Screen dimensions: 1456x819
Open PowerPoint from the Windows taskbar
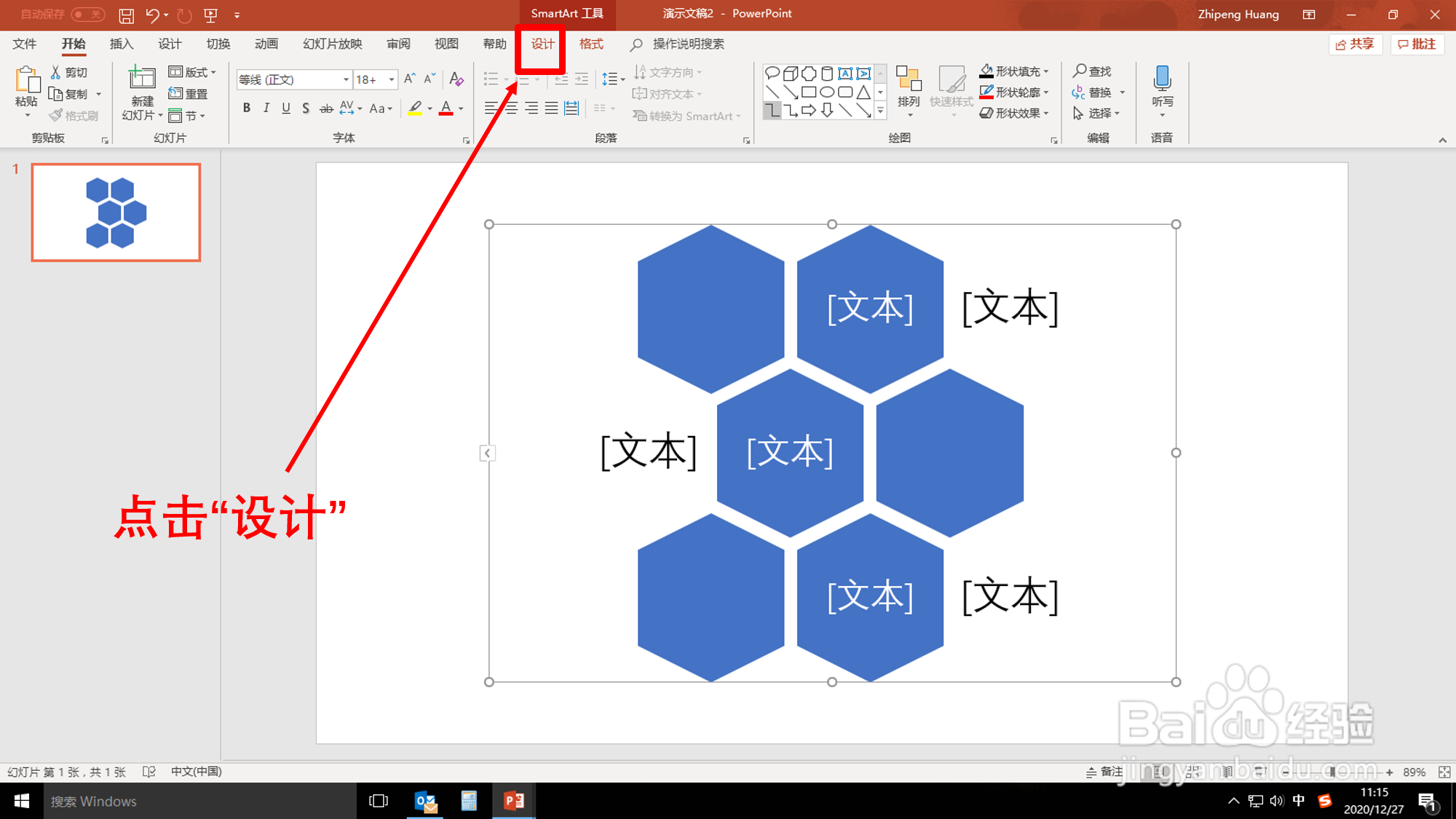[514, 801]
